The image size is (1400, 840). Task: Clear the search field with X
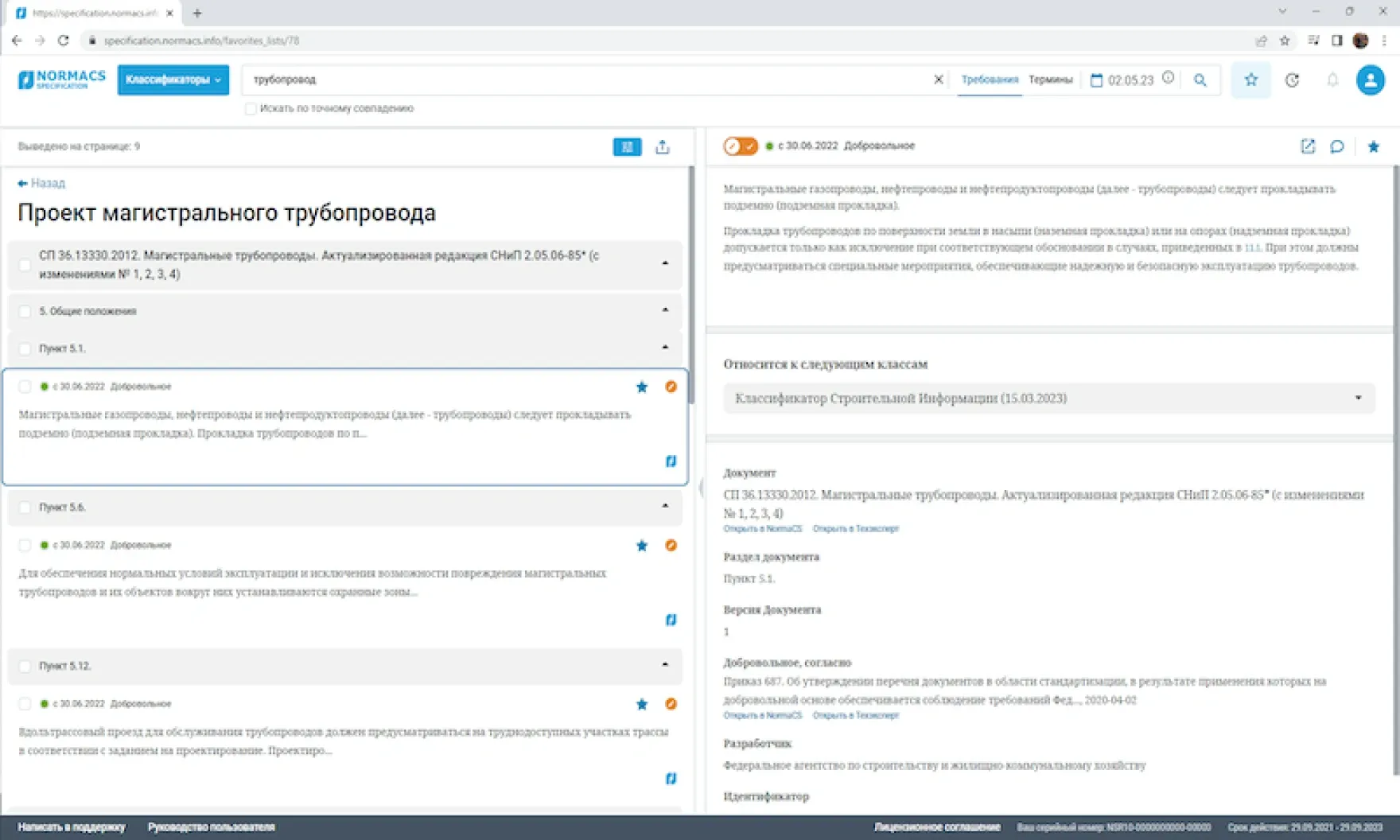point(938,80)
